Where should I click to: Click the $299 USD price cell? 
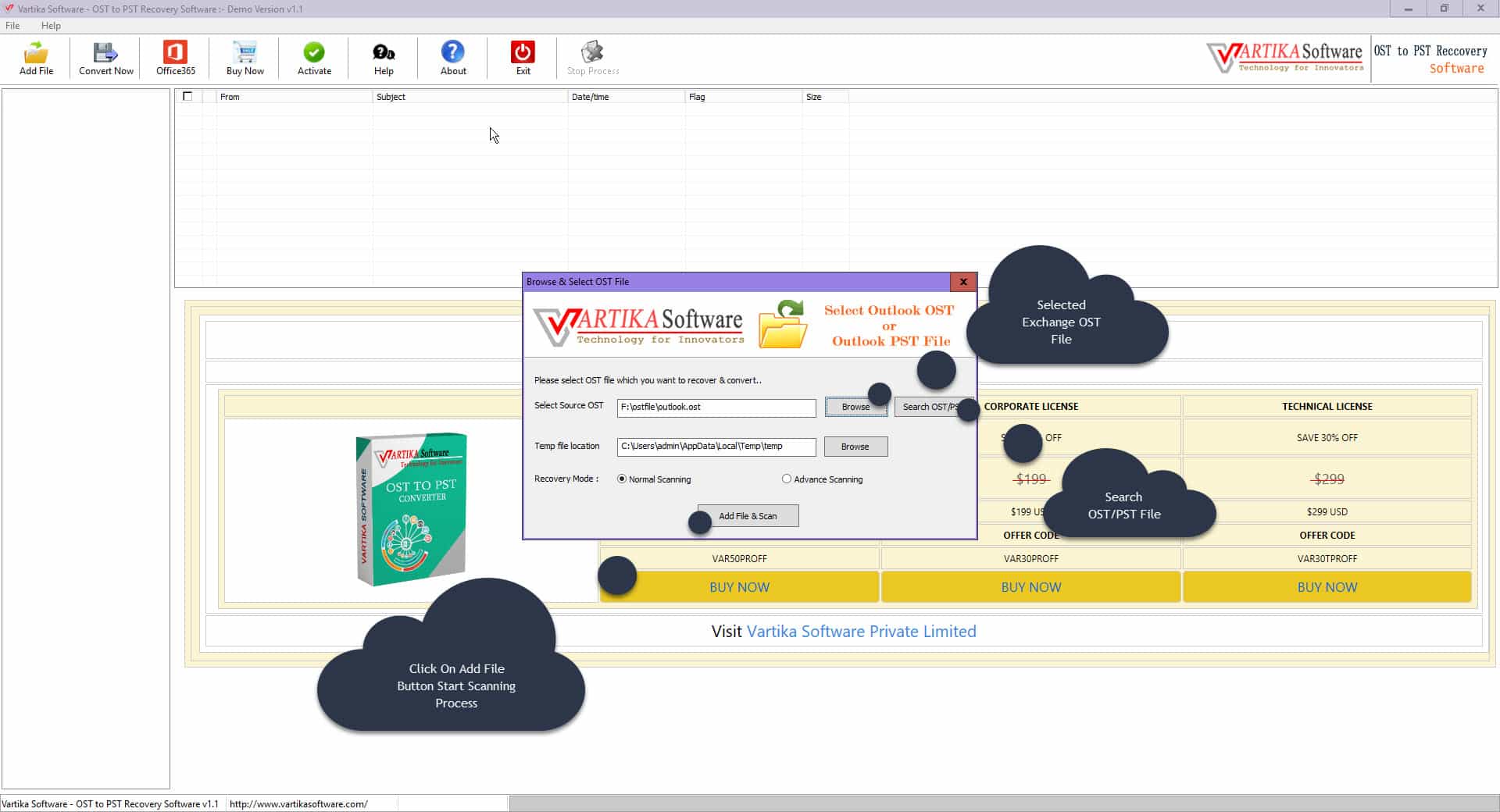pyautogui.click(x=1327, y=511)
